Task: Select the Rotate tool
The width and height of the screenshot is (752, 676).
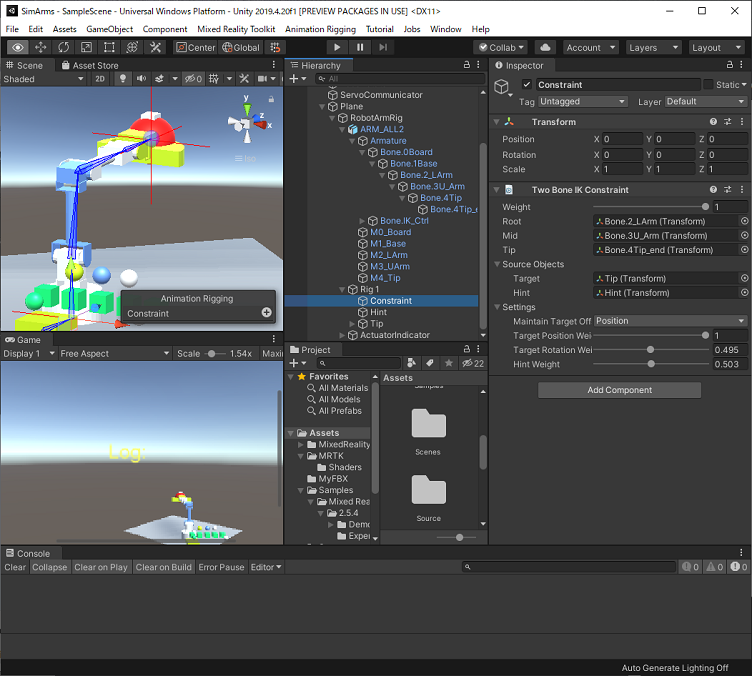Action: [63, 47]
